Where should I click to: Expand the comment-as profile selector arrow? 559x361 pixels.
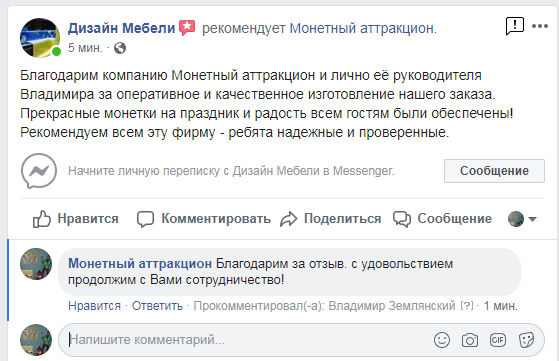click(532, 219)
